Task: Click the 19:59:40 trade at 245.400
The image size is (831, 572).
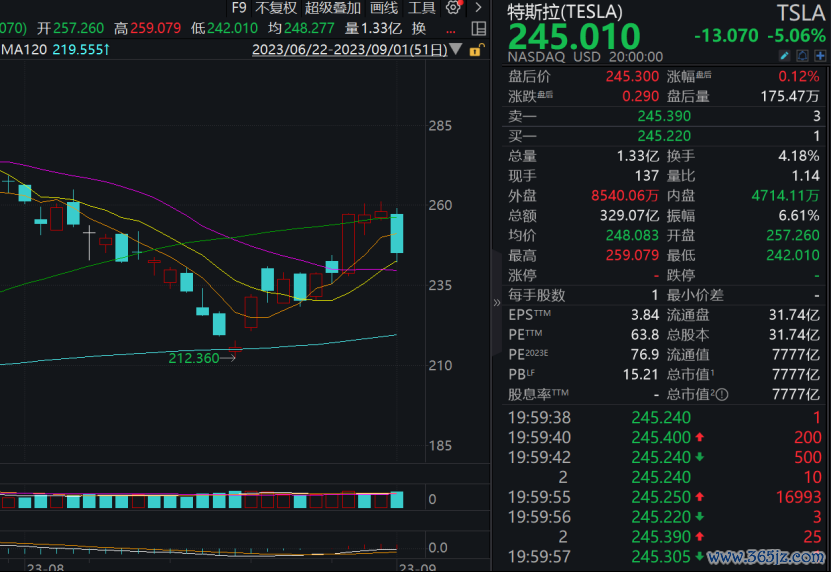Action: [665, 437]
